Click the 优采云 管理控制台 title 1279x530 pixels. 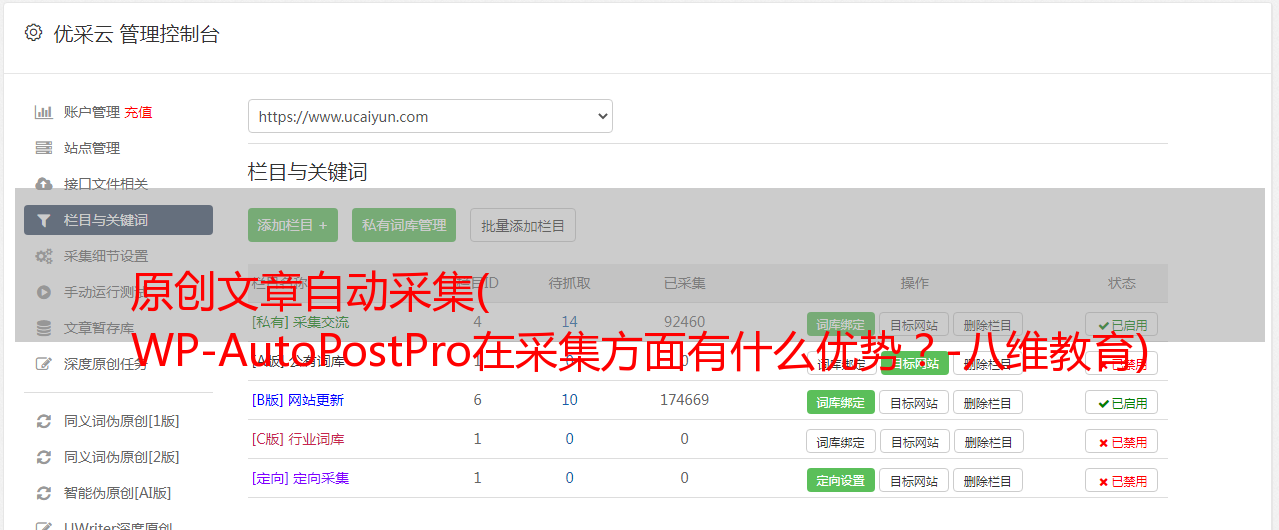coord(136,34)
